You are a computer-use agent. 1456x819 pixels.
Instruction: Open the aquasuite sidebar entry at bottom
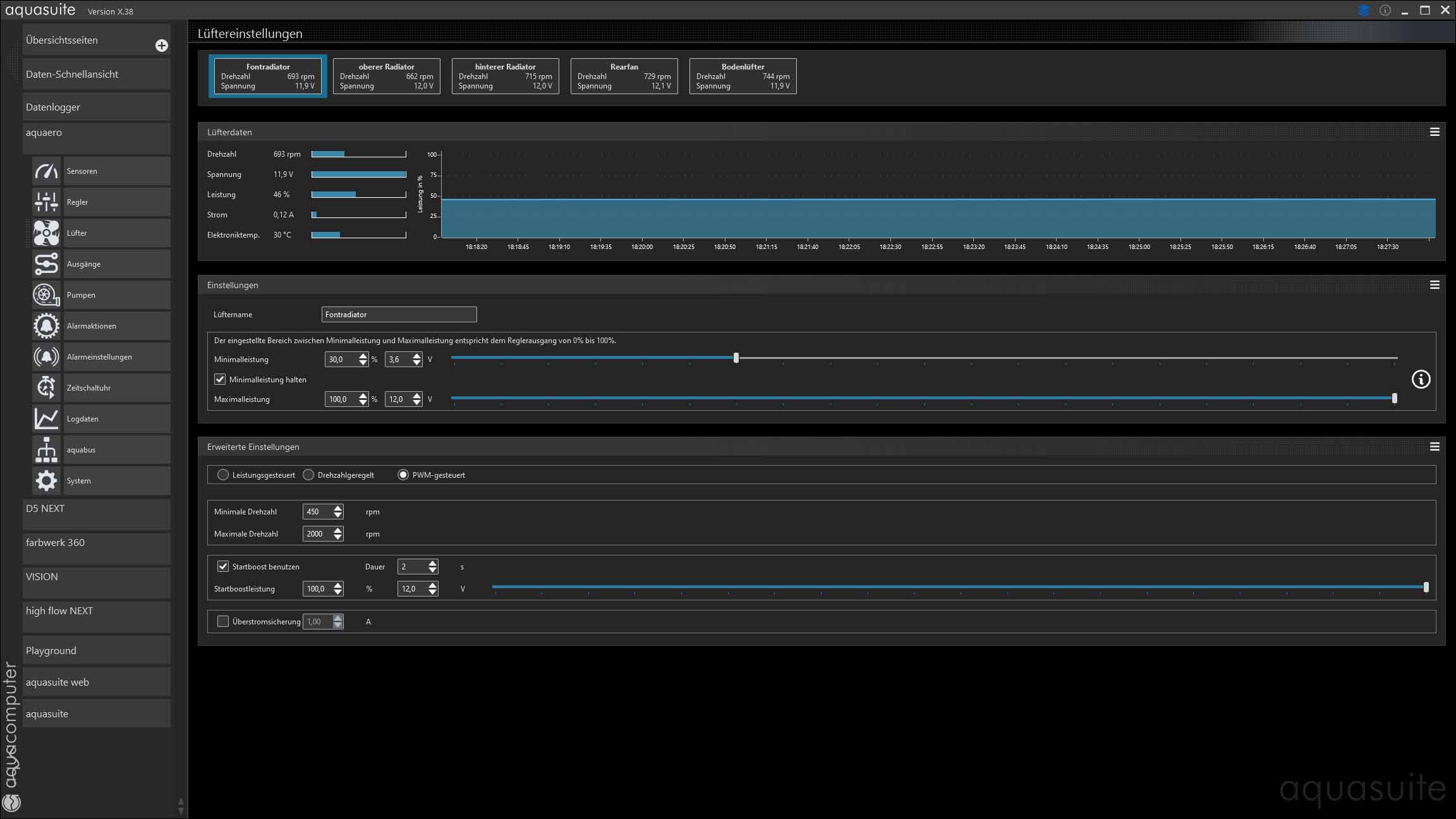coord(96,713)
